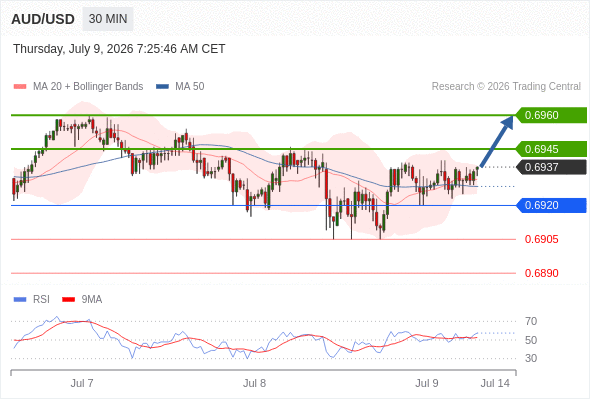
Task: Click the blue MA 50 legend swatch
Action: click(162, 87)
